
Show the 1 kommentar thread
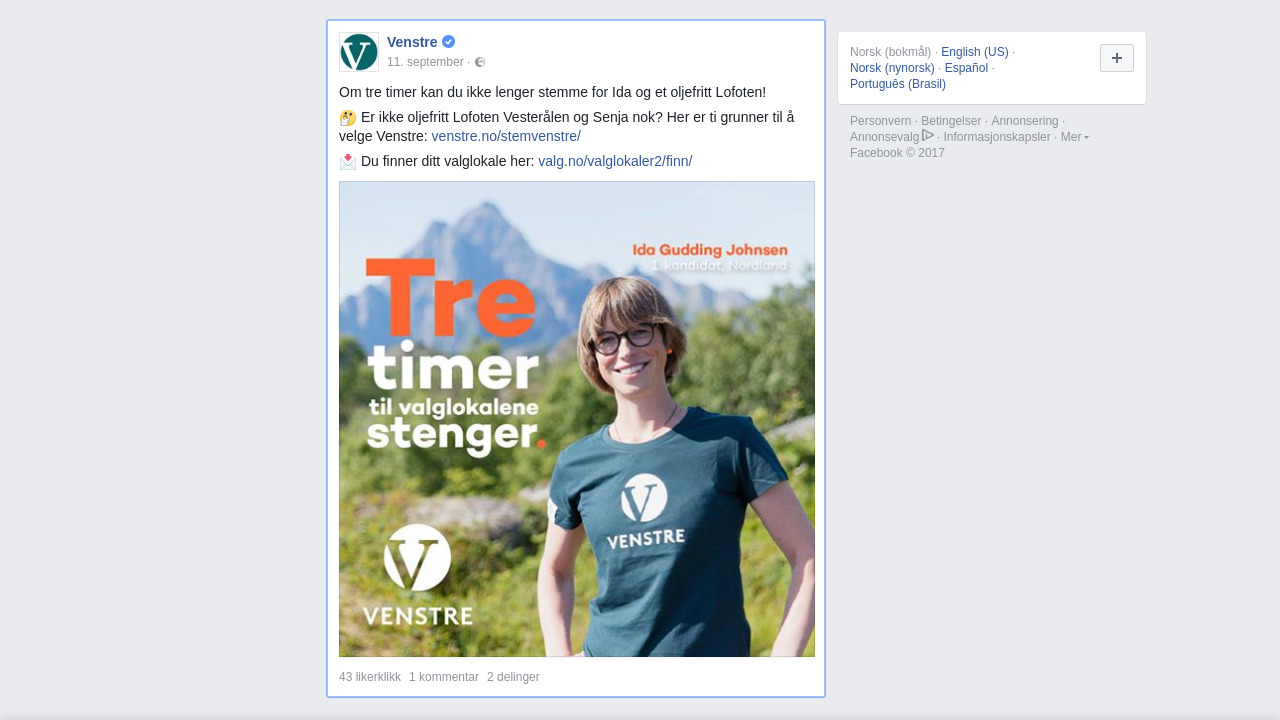pyautogui.click(x=444, y=677)
